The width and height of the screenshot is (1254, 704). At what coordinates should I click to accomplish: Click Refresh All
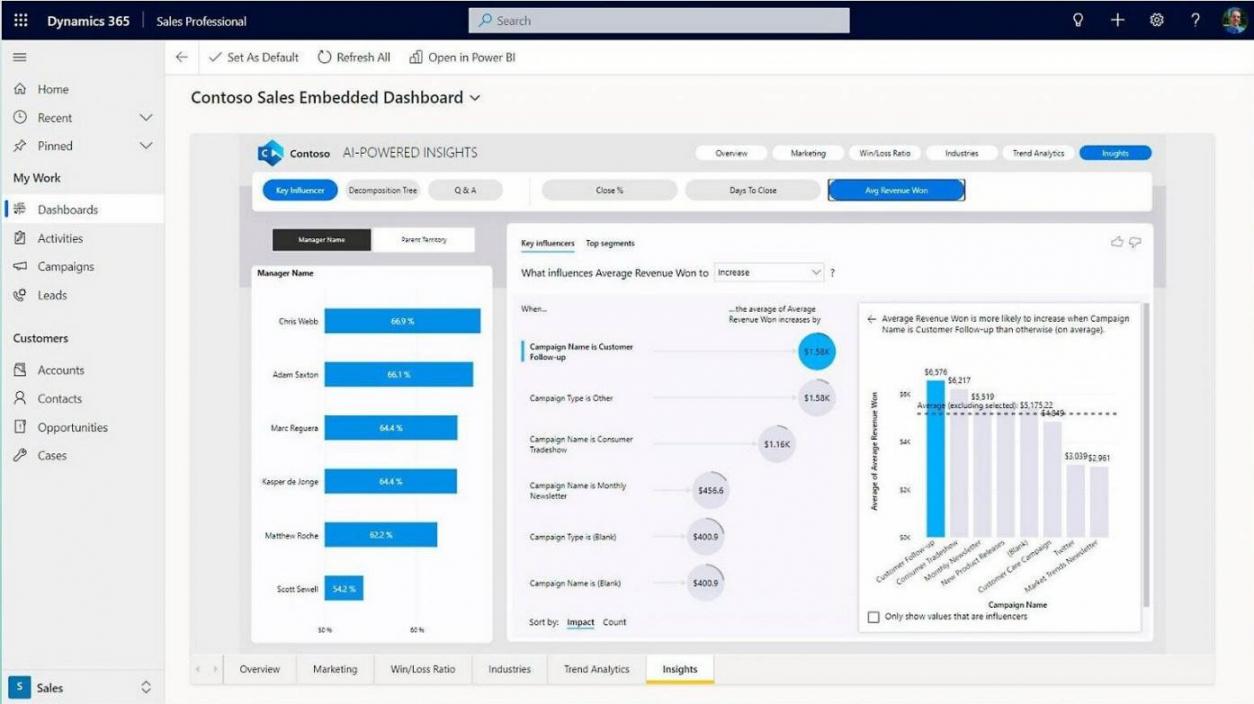tap(354, 58)
